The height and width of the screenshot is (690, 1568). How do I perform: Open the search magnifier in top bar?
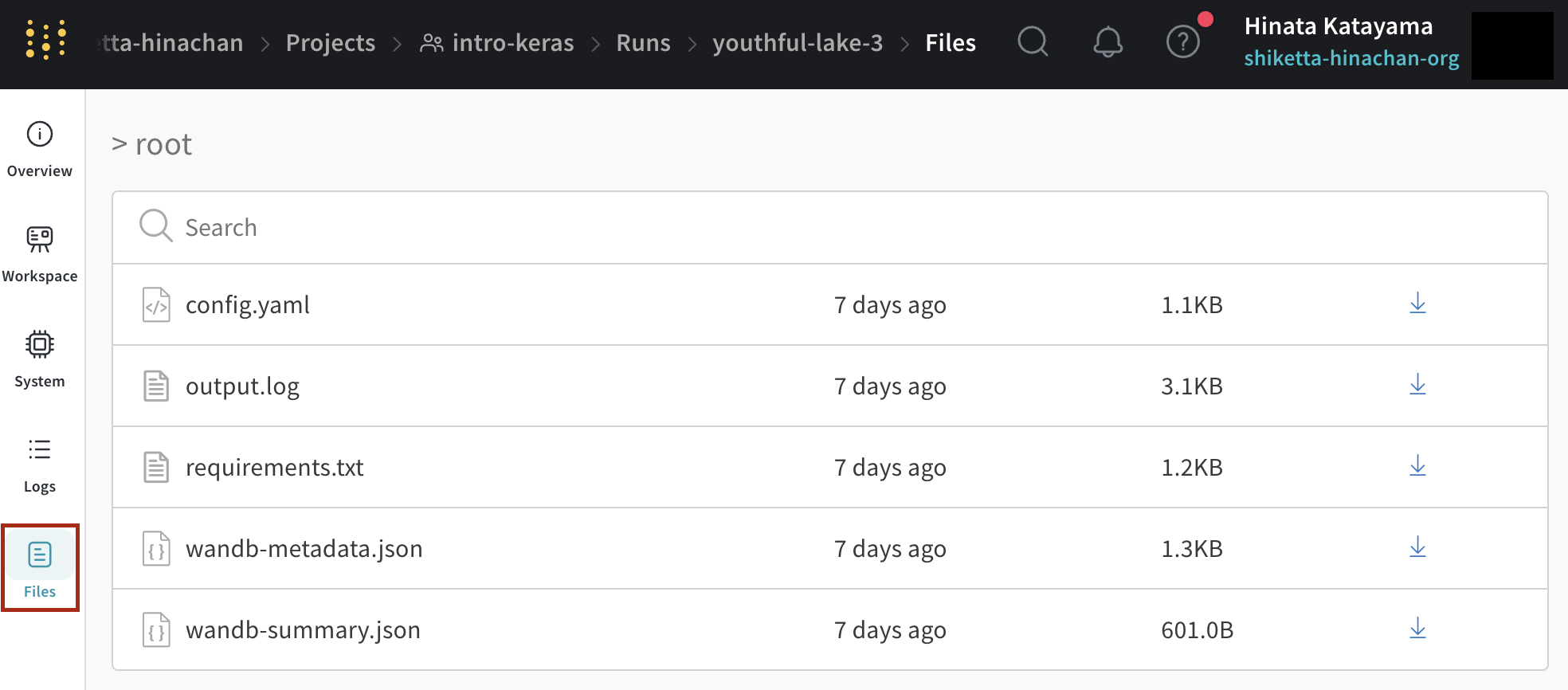tap(1033, 41)
